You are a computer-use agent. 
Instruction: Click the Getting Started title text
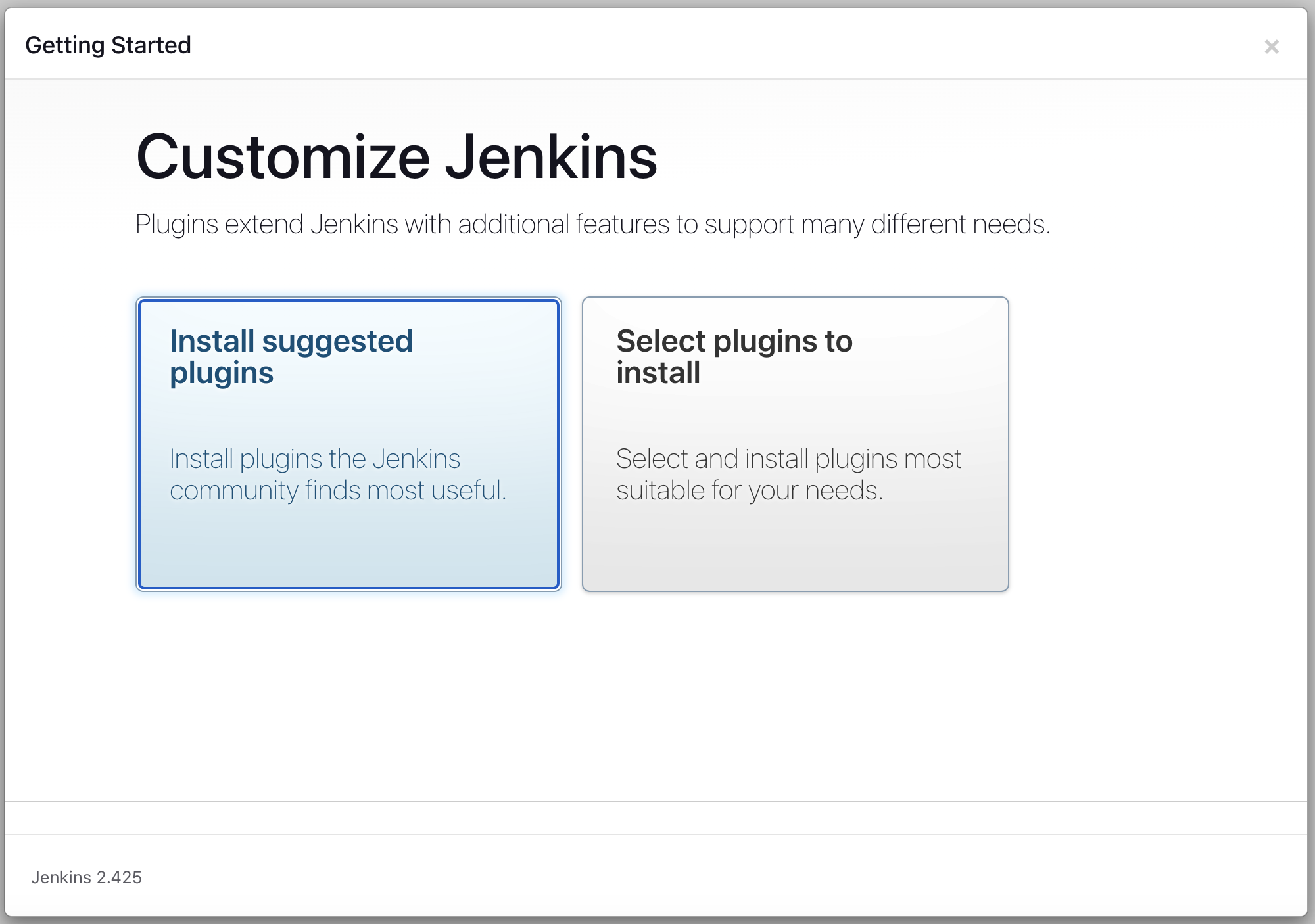(x=108, y=45)
